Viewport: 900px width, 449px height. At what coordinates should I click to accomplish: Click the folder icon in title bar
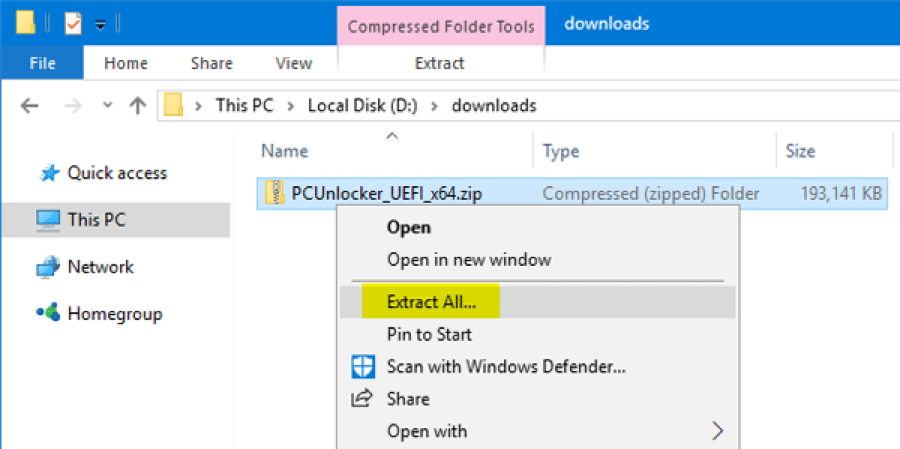tap(26, 23)
